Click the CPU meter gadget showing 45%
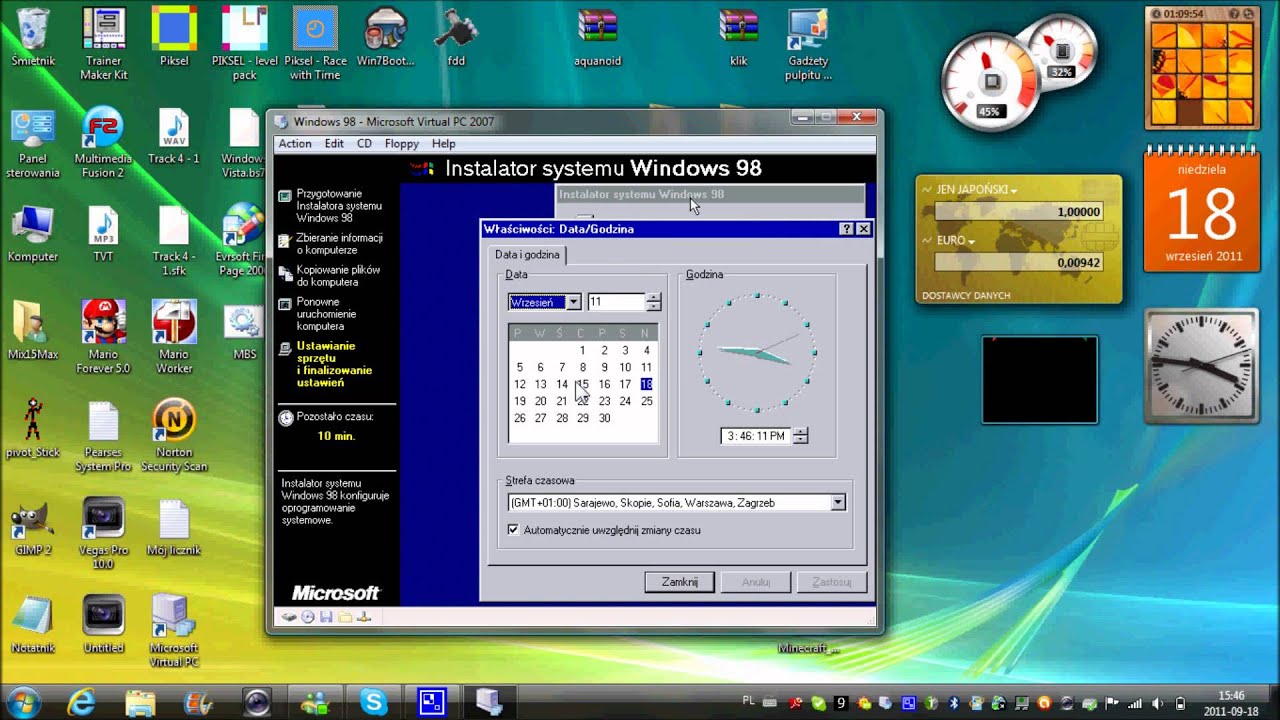 [x=990, y=82]
